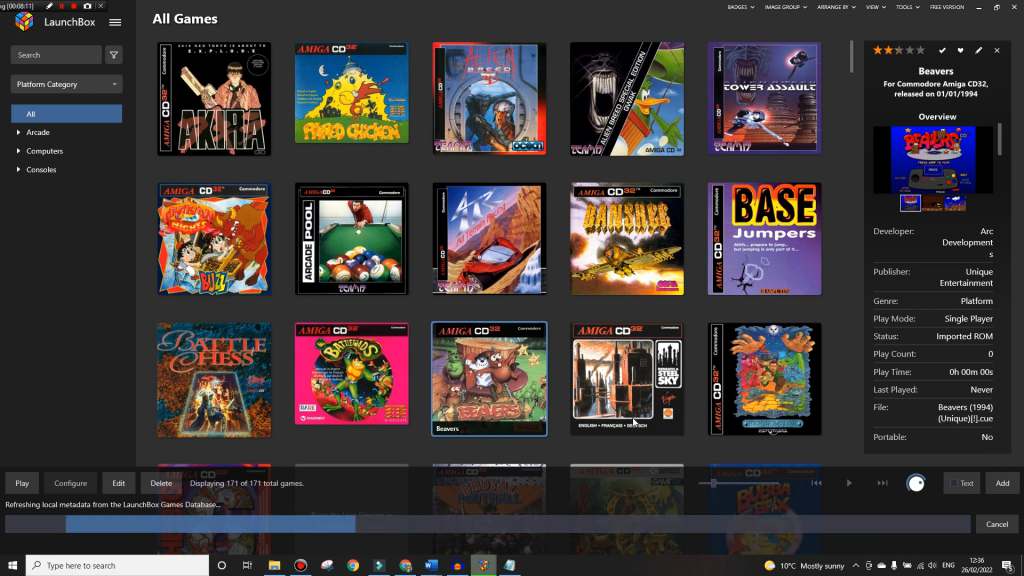Show hidden system tray icons
Screen dimensions: 1024x576
coord(856,565)
